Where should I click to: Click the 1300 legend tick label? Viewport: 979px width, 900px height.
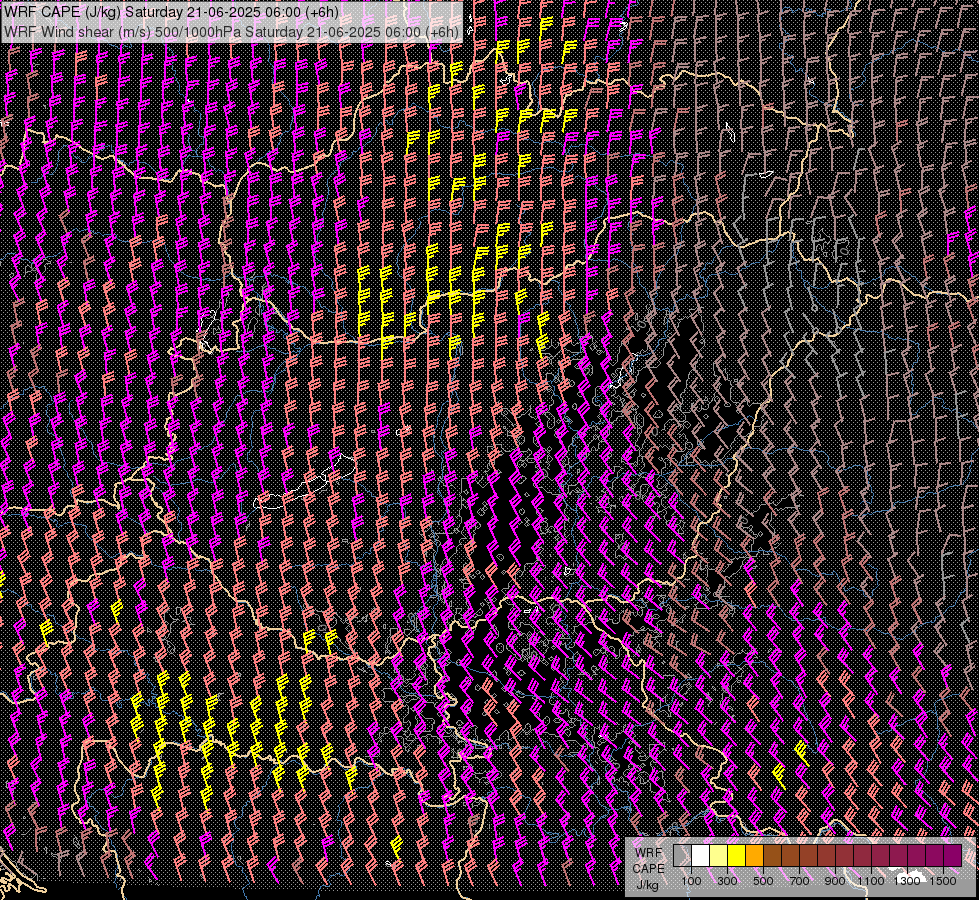pyautogui.click(x=907, y=881)
